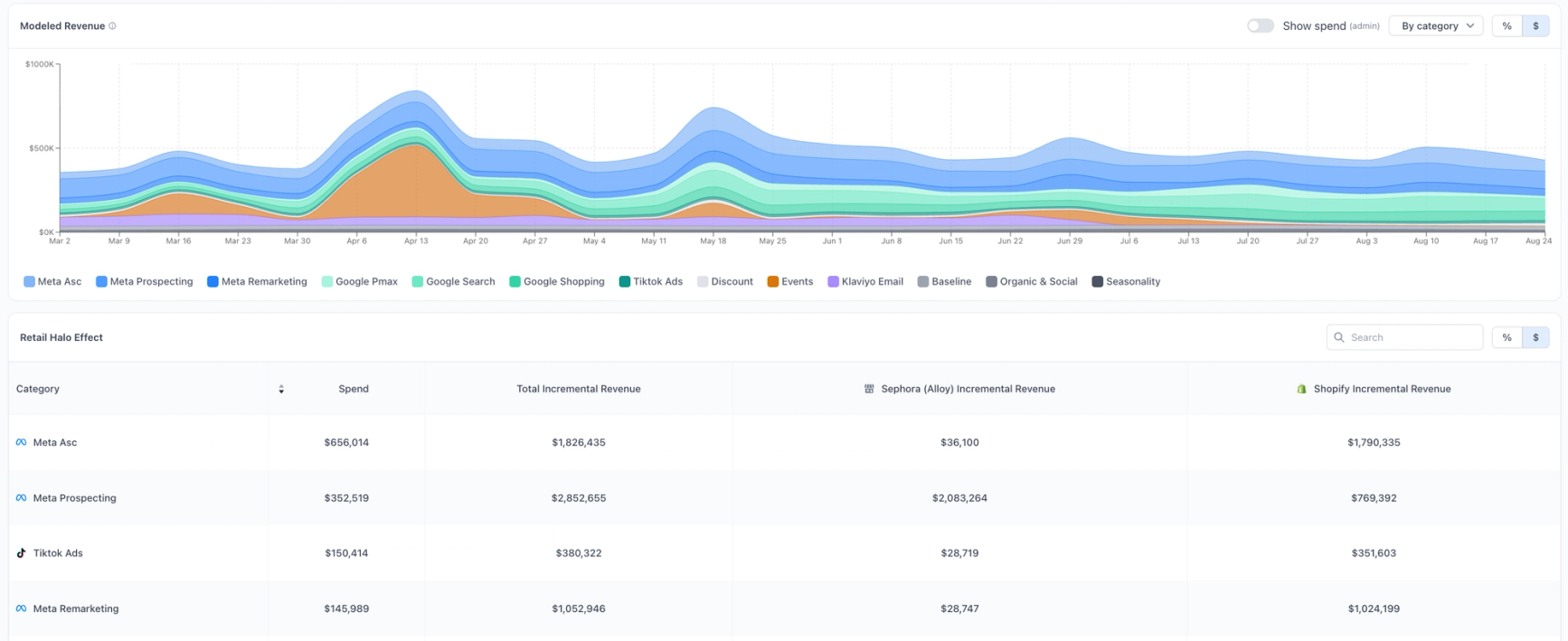1568x641 pixels.
Task: Click the May 18 date label on chart axis
Action: [713, 241]
